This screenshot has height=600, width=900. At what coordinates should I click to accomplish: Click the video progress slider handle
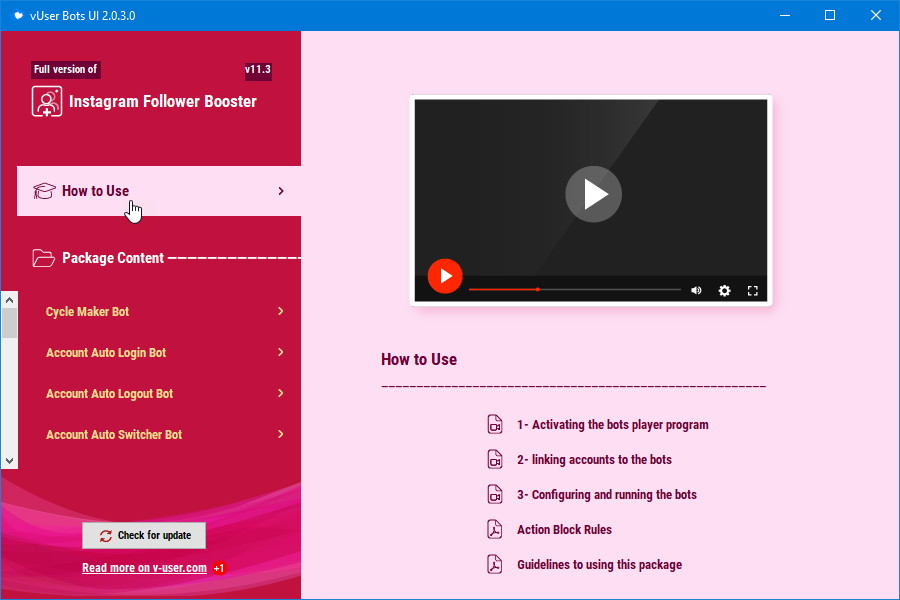(538, 289)
